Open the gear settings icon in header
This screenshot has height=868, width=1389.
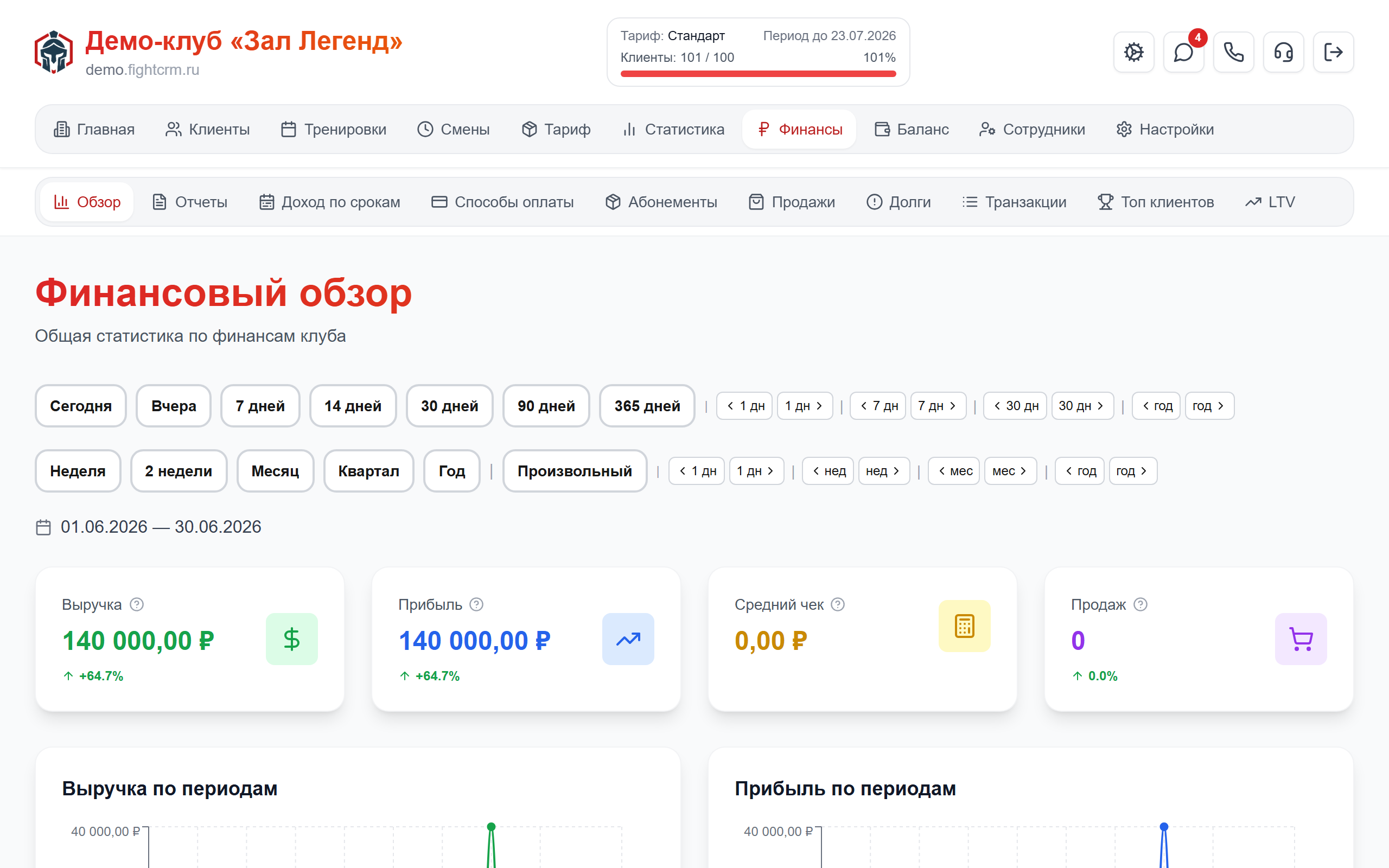pos(1133,52)
